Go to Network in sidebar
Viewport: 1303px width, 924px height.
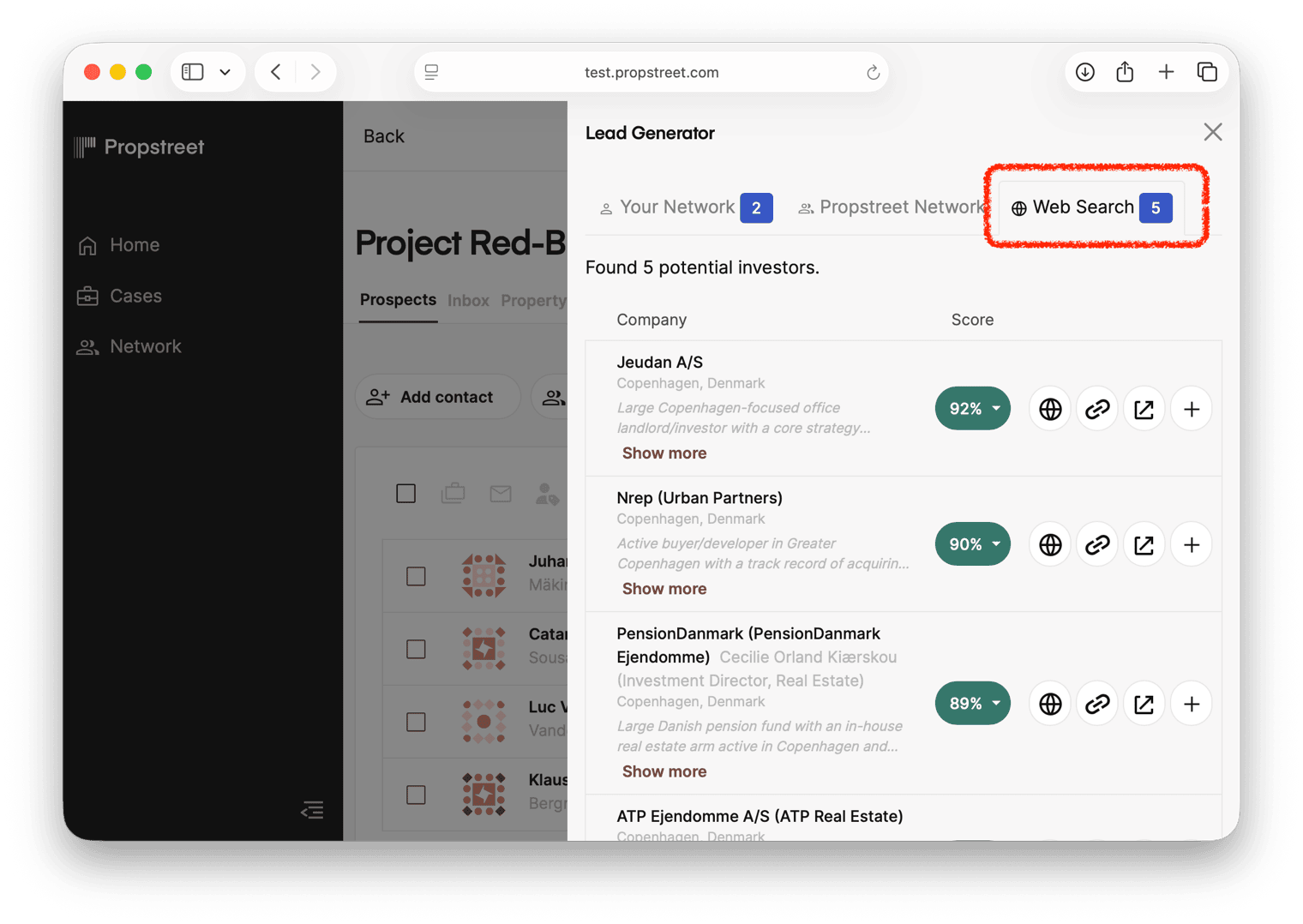click(x=129, y=346)
